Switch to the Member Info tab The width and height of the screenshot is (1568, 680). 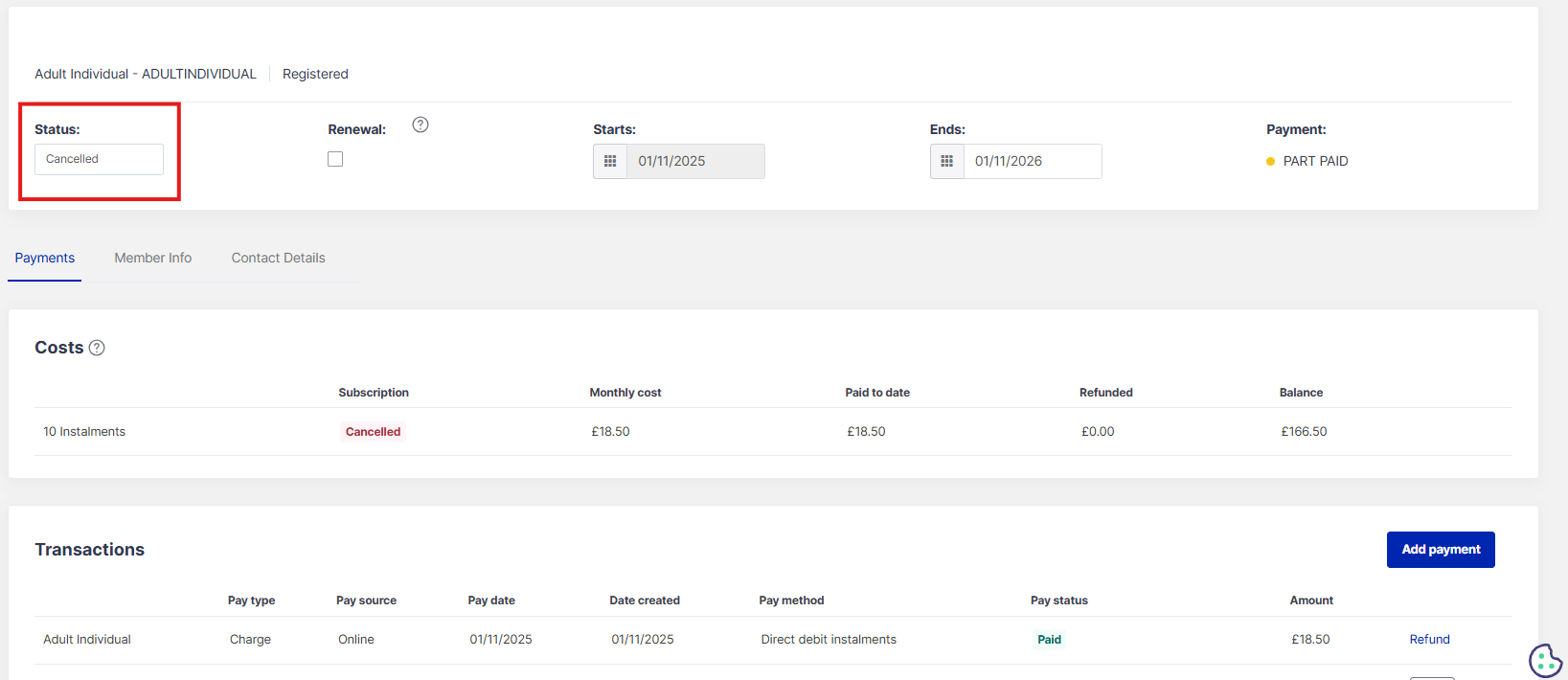[152, 258]
